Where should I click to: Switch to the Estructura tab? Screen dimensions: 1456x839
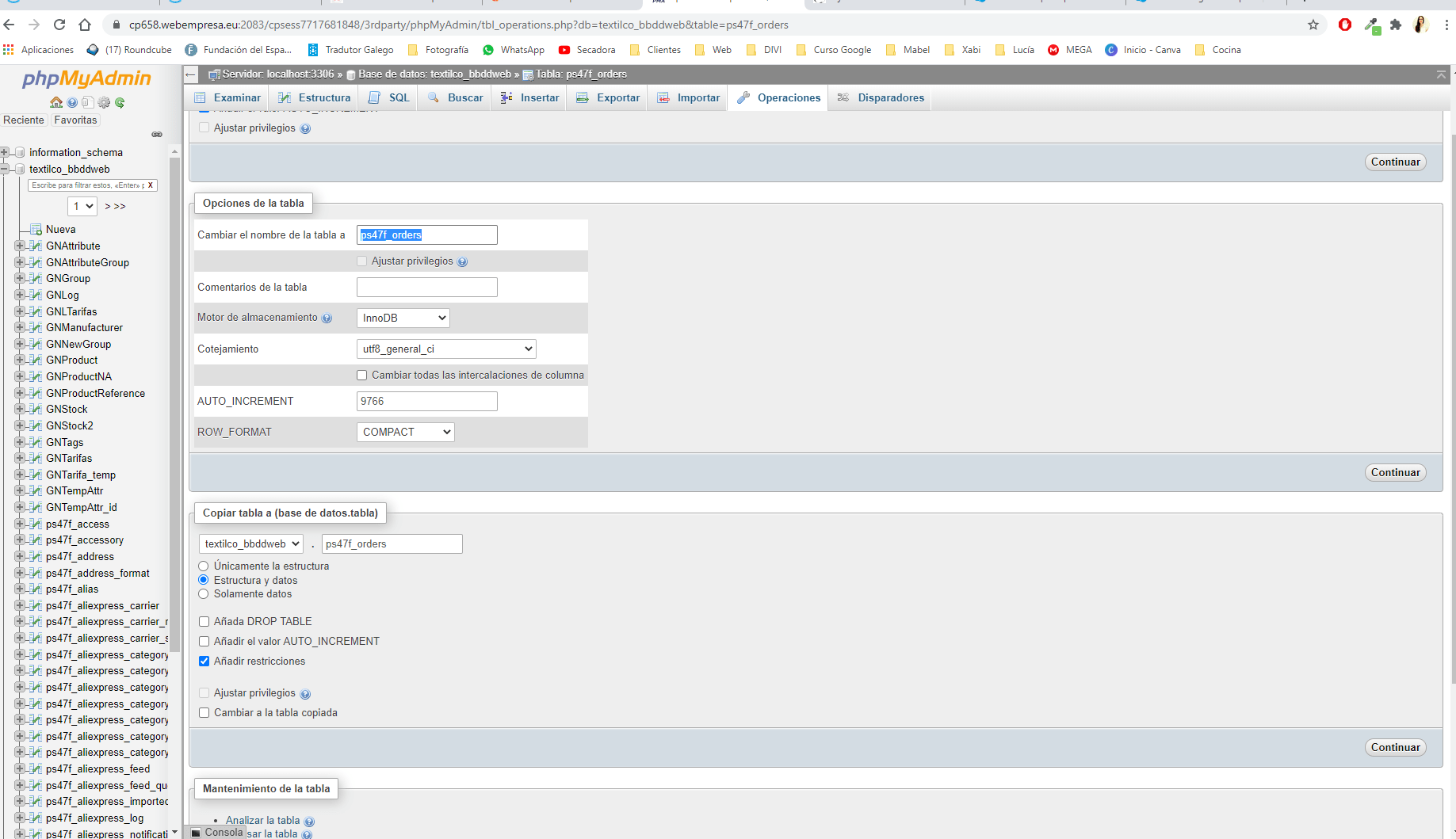(315, 97)
